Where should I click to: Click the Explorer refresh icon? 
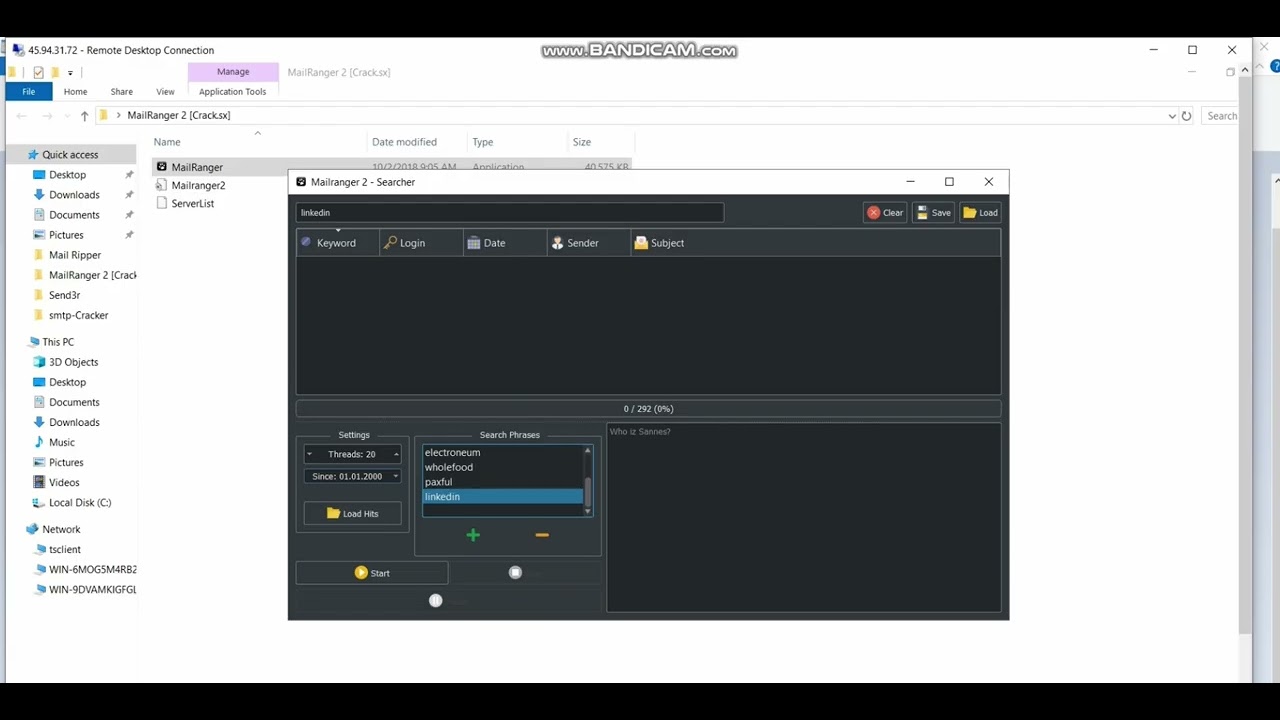tap(1186, 116)
